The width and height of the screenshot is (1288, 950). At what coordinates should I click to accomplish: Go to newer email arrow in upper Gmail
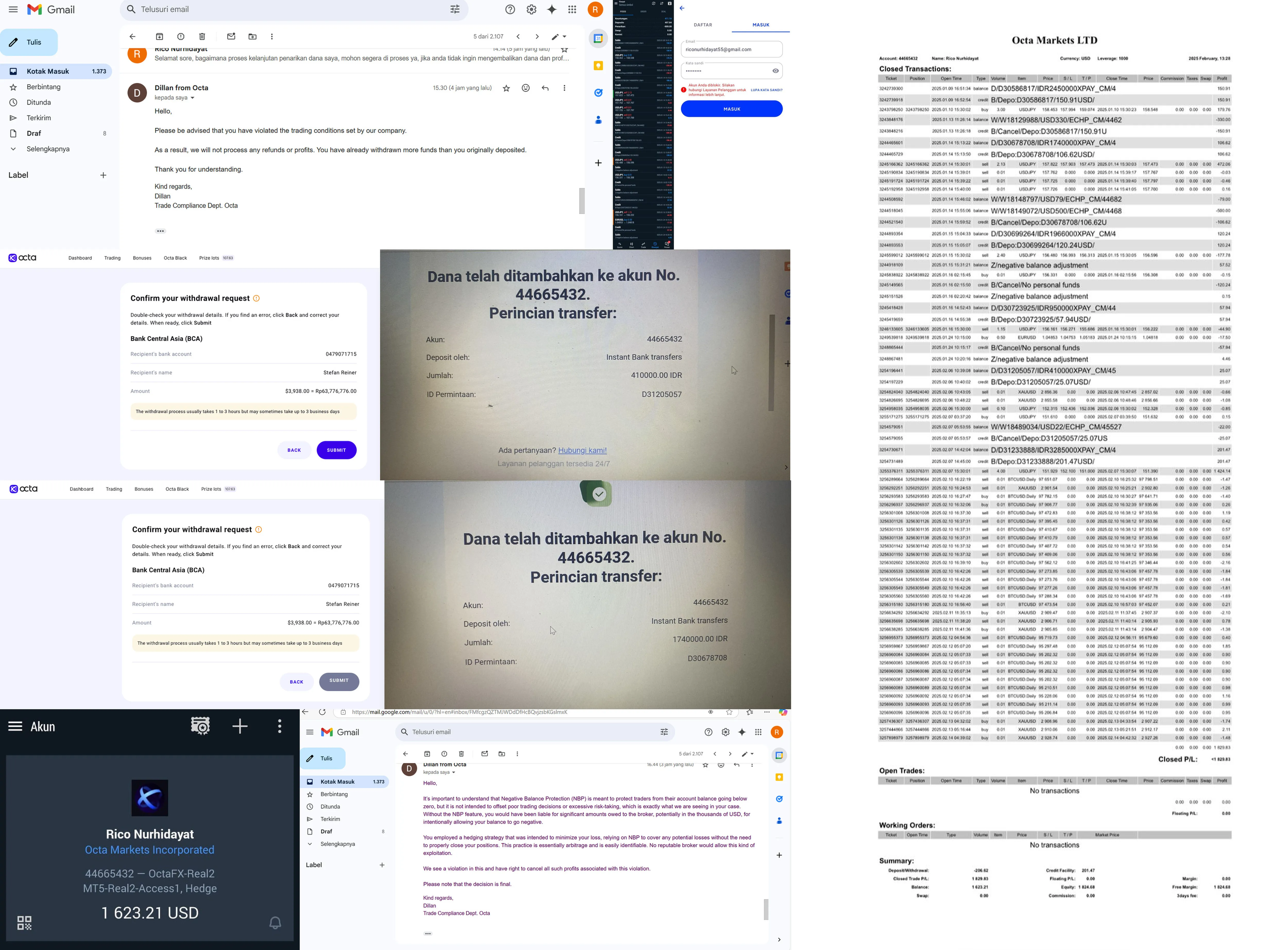[518, 36]
